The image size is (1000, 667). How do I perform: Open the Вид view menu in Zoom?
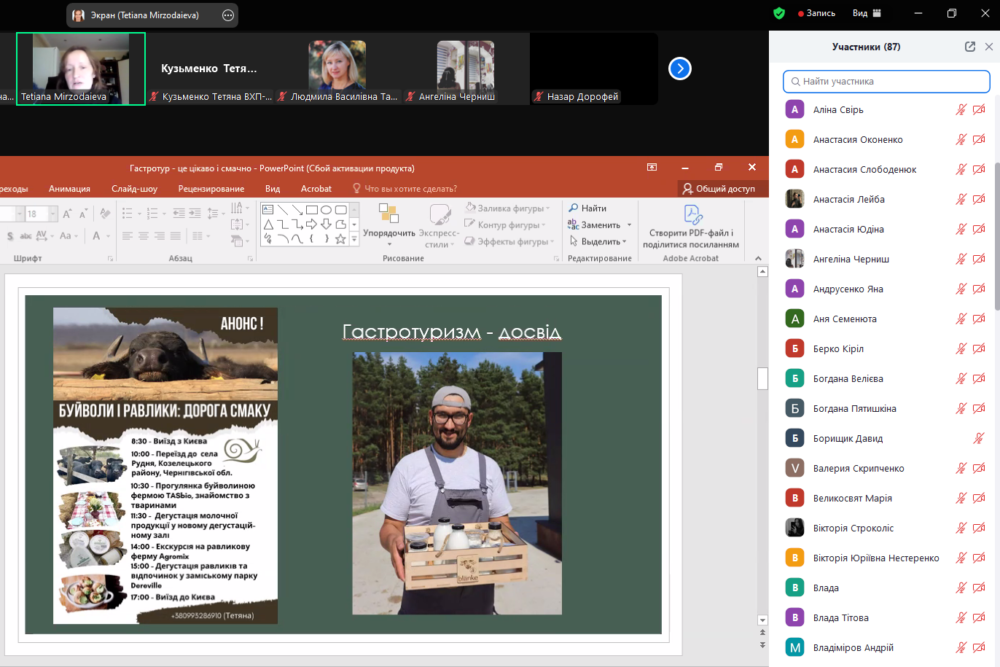tap(866, 13)
